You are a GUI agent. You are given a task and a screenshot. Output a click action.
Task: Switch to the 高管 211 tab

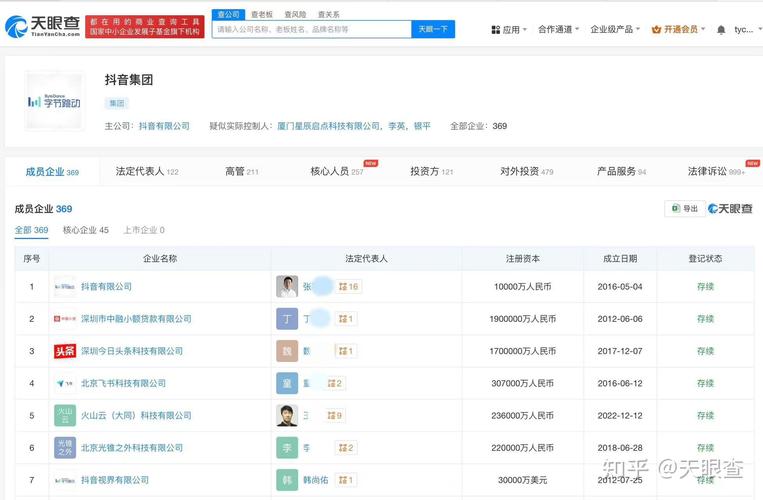242,171
